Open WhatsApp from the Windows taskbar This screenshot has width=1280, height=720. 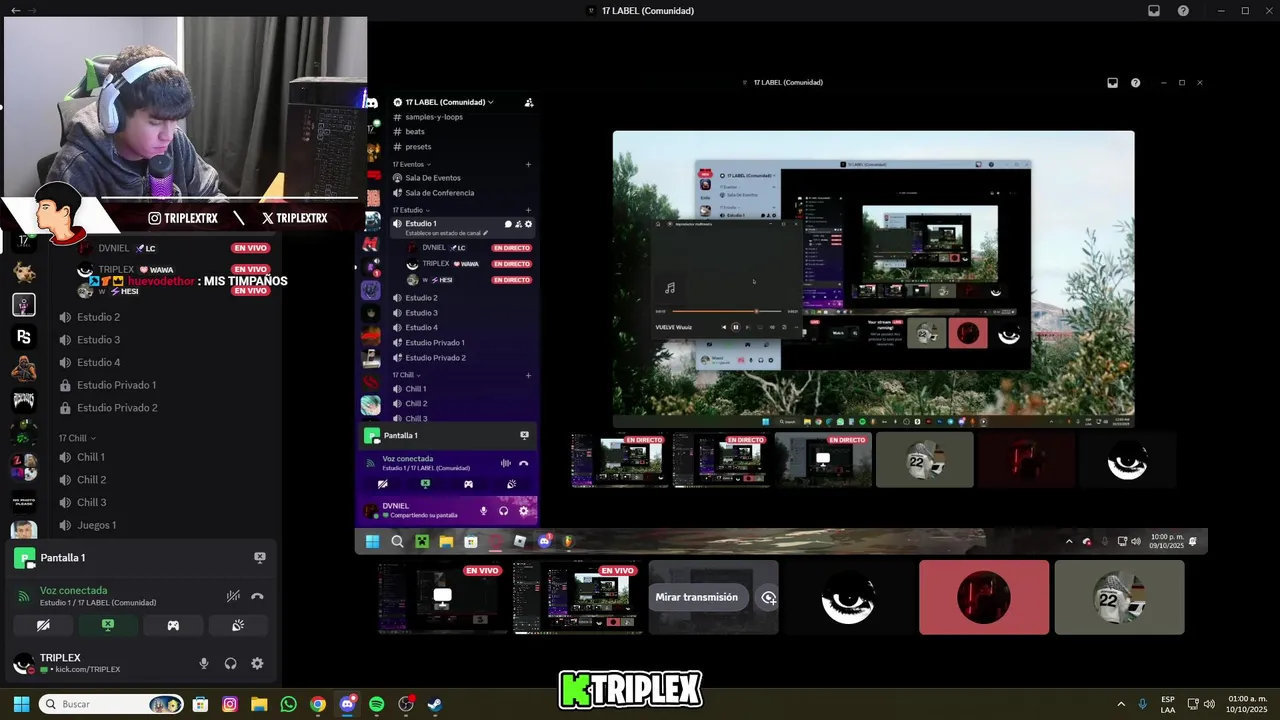289,704
